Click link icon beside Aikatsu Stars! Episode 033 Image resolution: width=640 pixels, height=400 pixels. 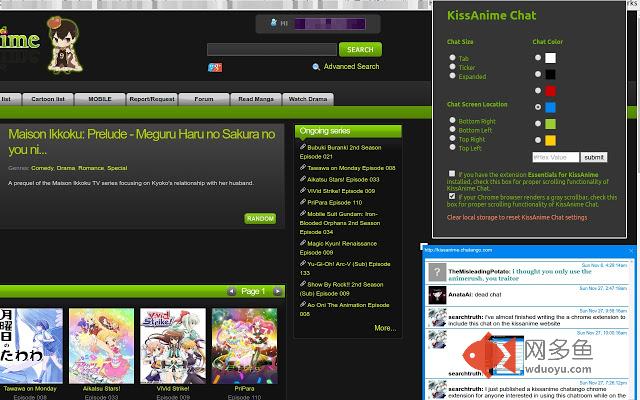tap(303, 179)
